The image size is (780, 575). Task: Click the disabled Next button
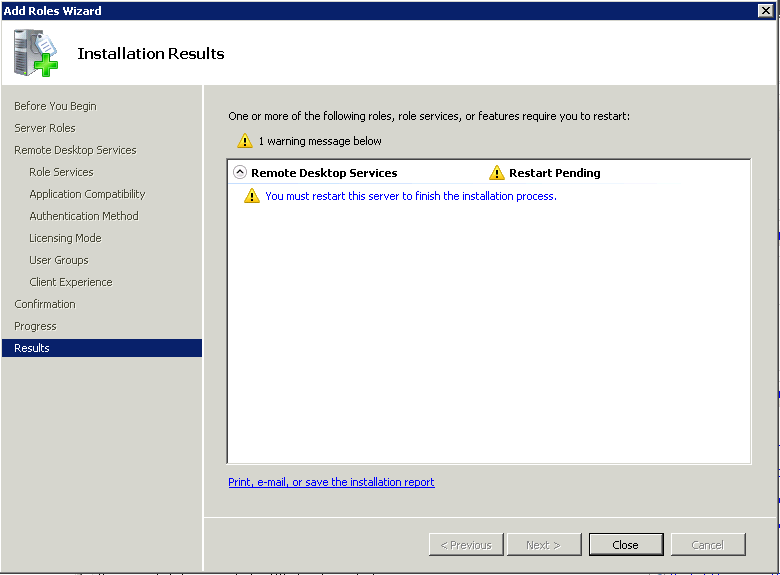[x=544, y=545]
